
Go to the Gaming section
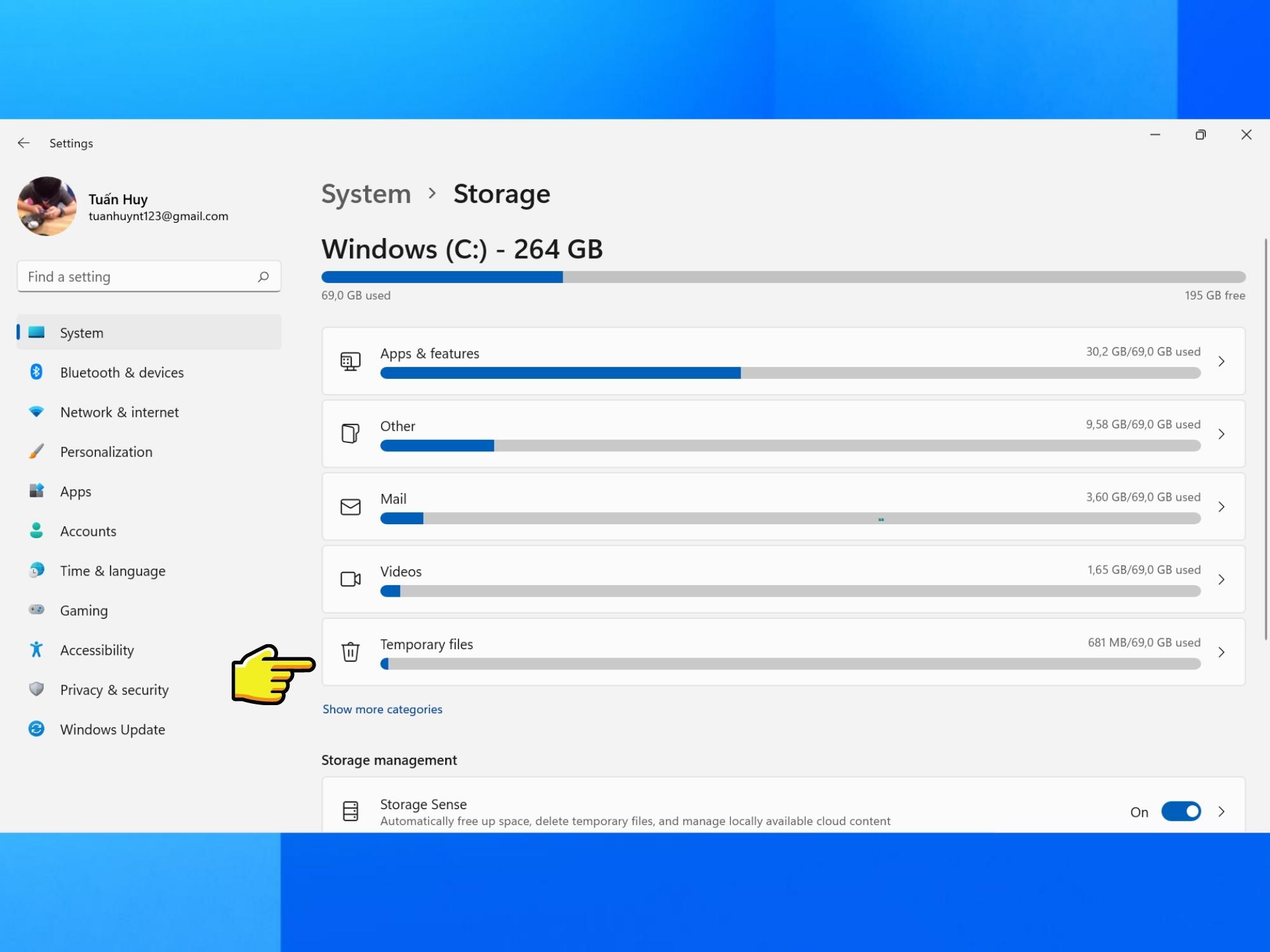click(x=149, y=611)
